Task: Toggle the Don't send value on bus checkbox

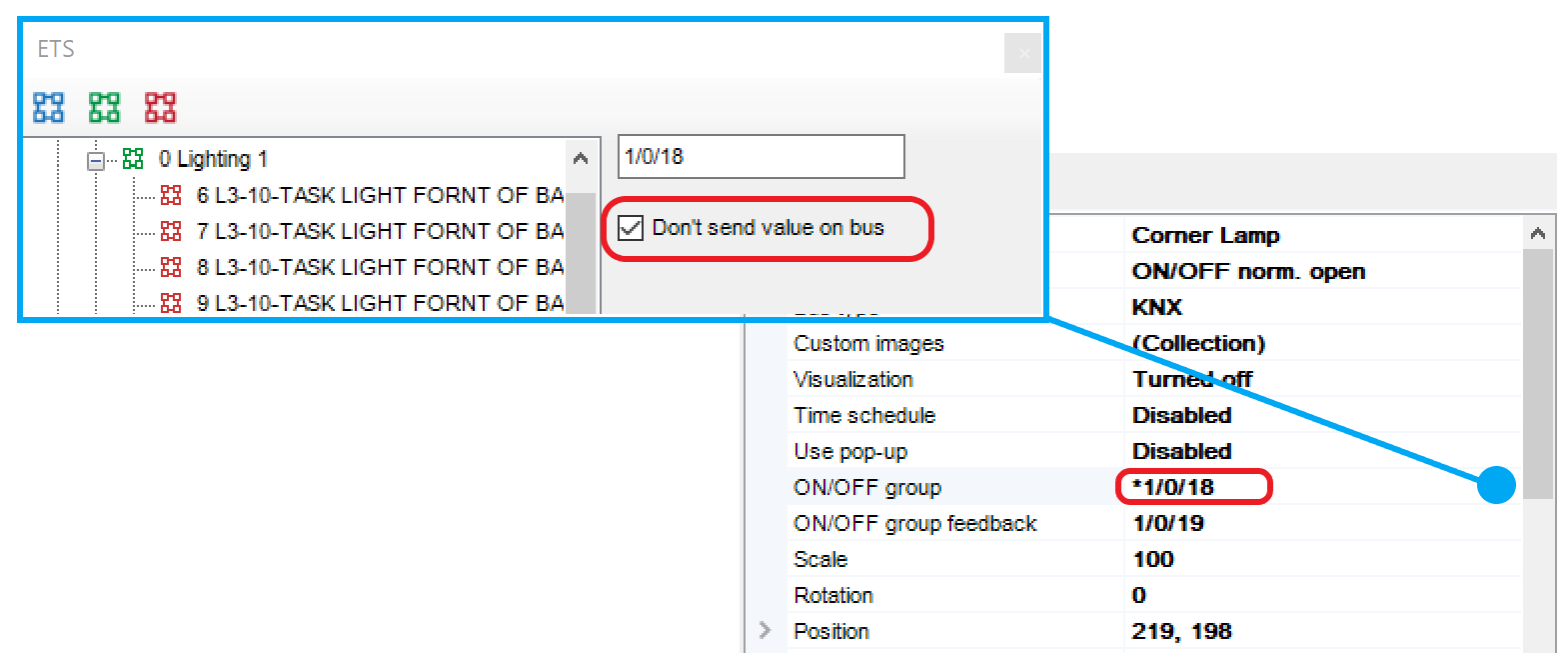Action: [x=631, y=228]
